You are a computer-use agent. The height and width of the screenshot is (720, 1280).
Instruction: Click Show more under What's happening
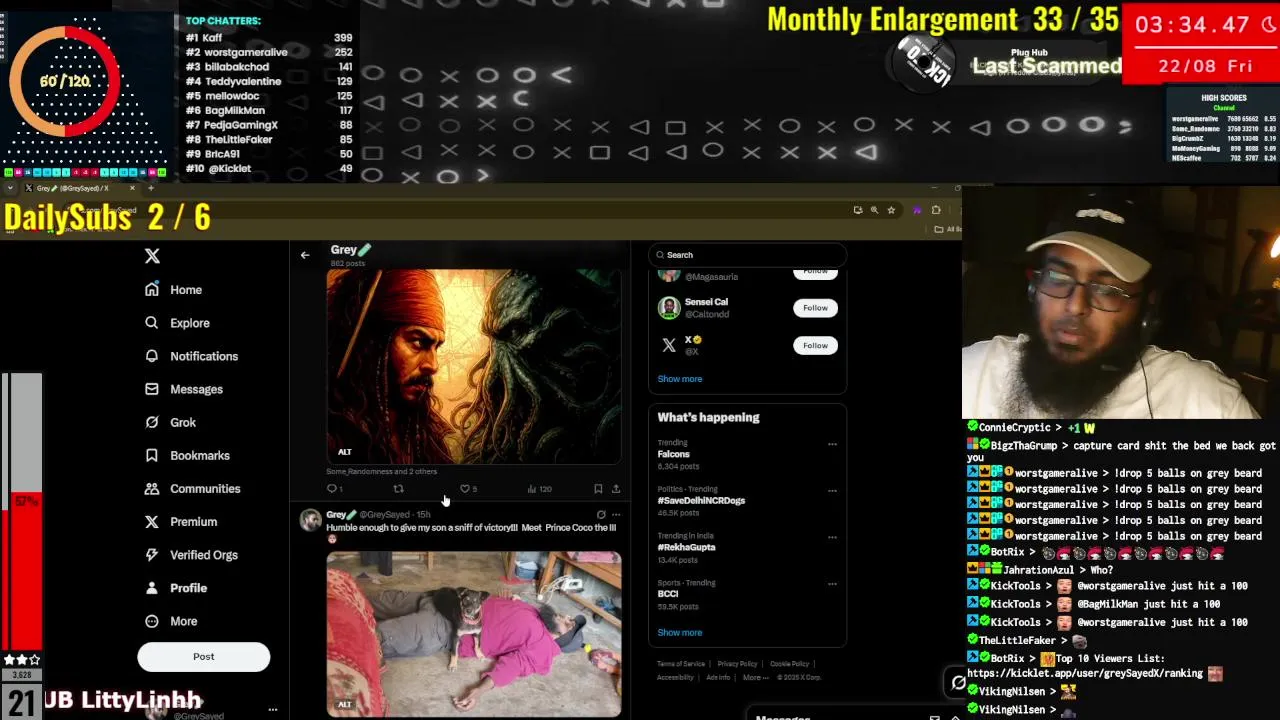[680, 633]
